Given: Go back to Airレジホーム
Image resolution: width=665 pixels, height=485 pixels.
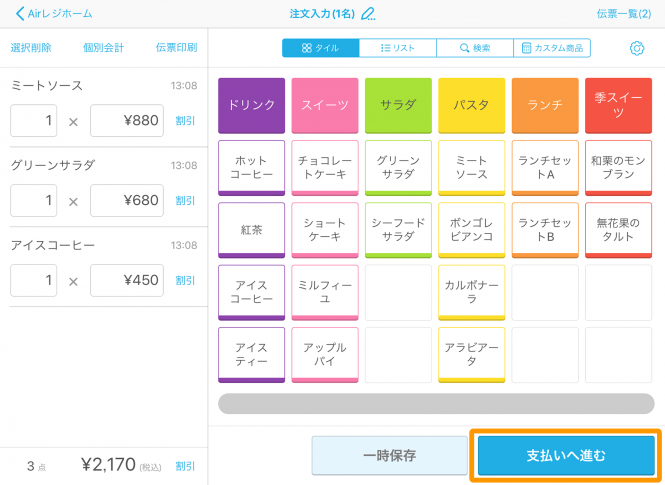Looking at the screenshot, I should tap(53, 13).
